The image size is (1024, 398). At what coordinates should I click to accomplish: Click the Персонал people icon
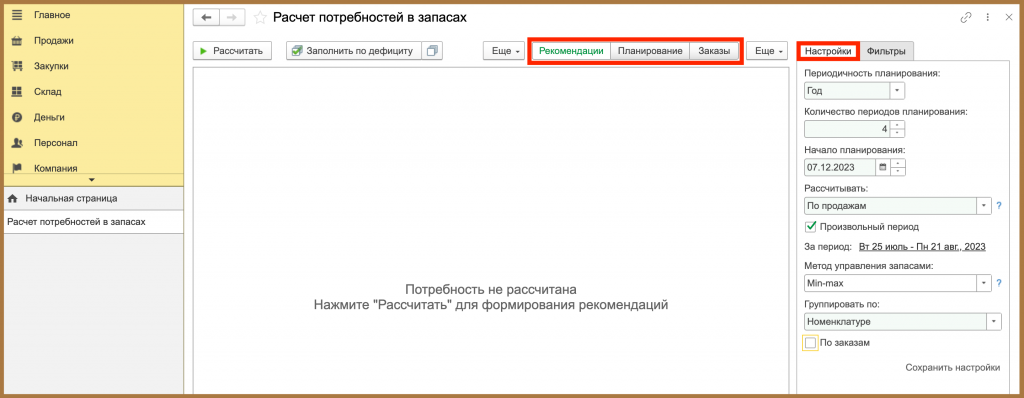click(18, 143)
